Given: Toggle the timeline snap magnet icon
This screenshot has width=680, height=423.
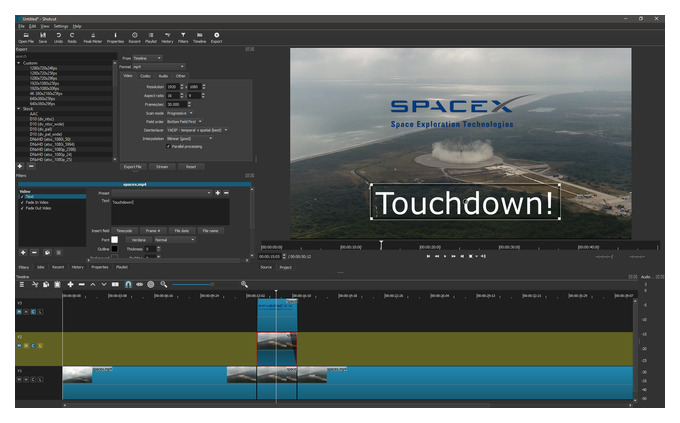Looking at the screenshot, I should [x=128, y=284].
